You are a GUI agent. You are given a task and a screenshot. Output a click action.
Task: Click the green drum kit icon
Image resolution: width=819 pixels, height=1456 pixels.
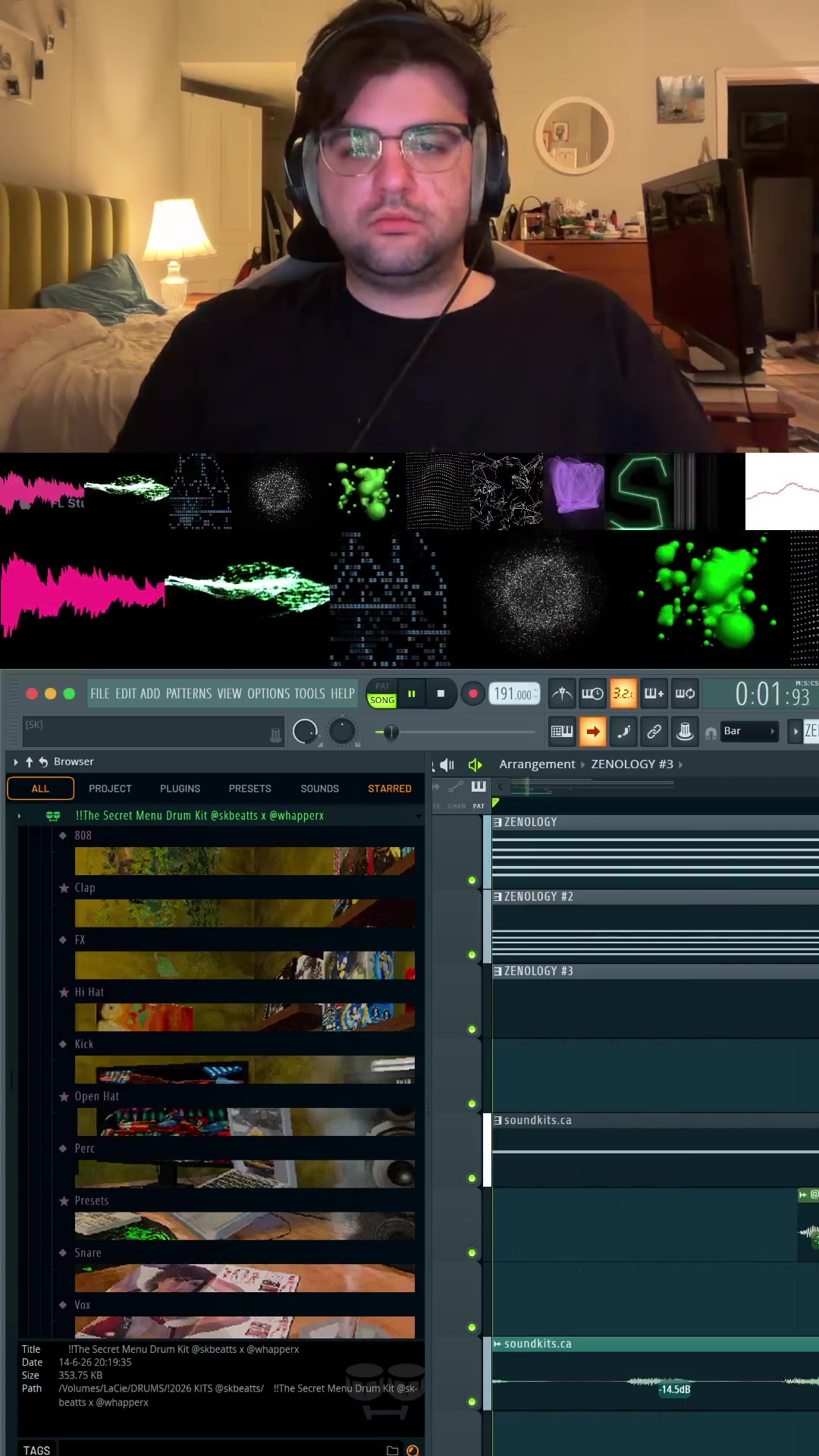point(52,816)
